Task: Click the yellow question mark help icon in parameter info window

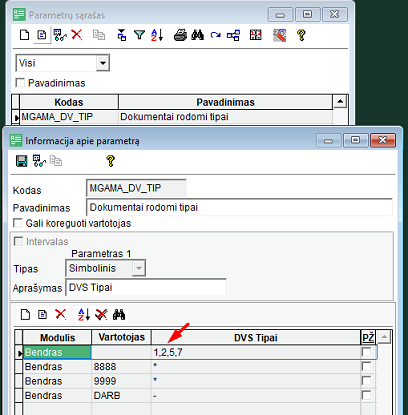Action: [111, 161]
